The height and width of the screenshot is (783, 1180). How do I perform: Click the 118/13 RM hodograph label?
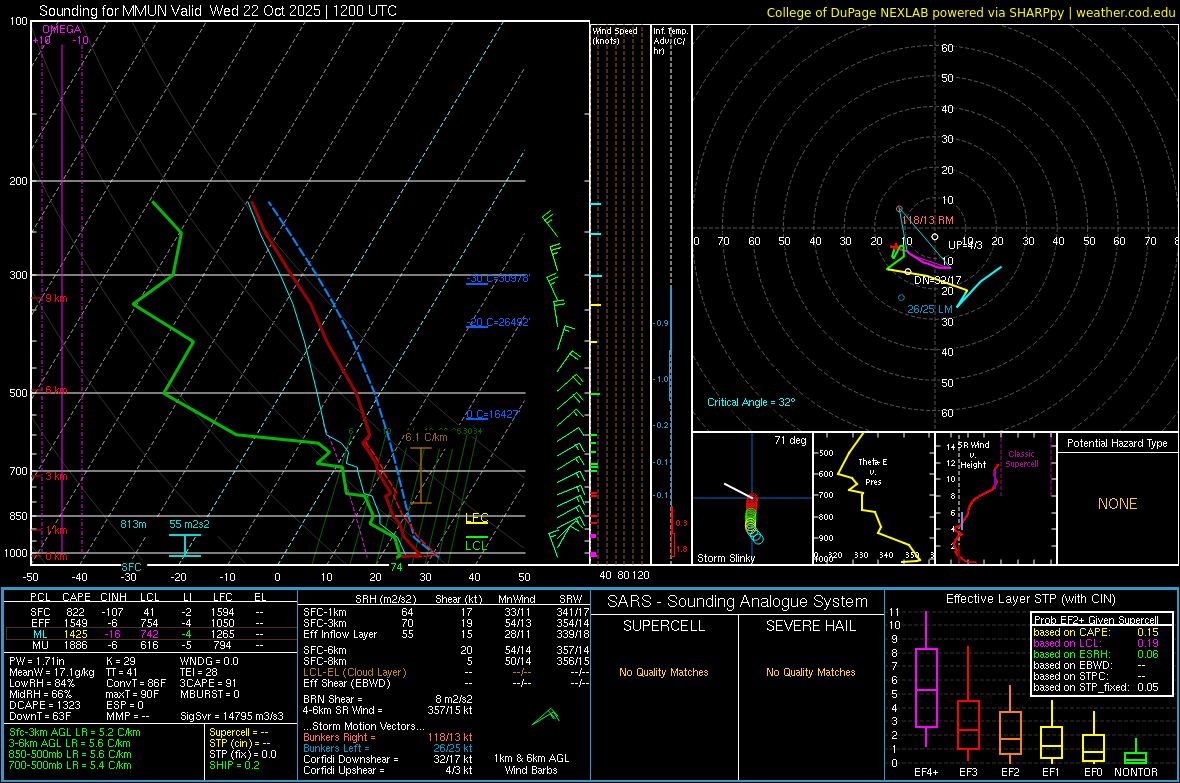point(927,220)
